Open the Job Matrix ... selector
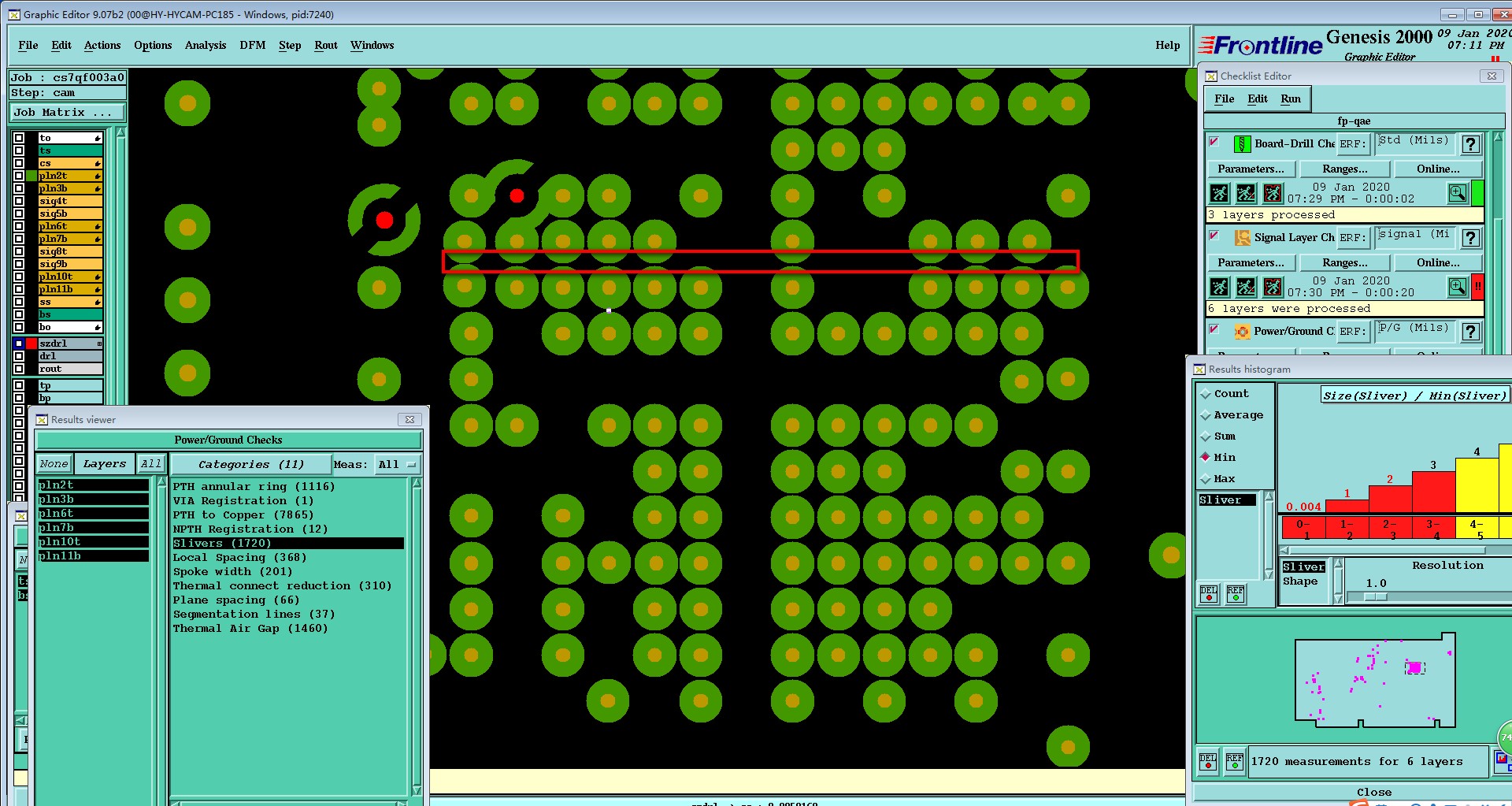This screenshot has height=806, width=1512. click(67, 113)
